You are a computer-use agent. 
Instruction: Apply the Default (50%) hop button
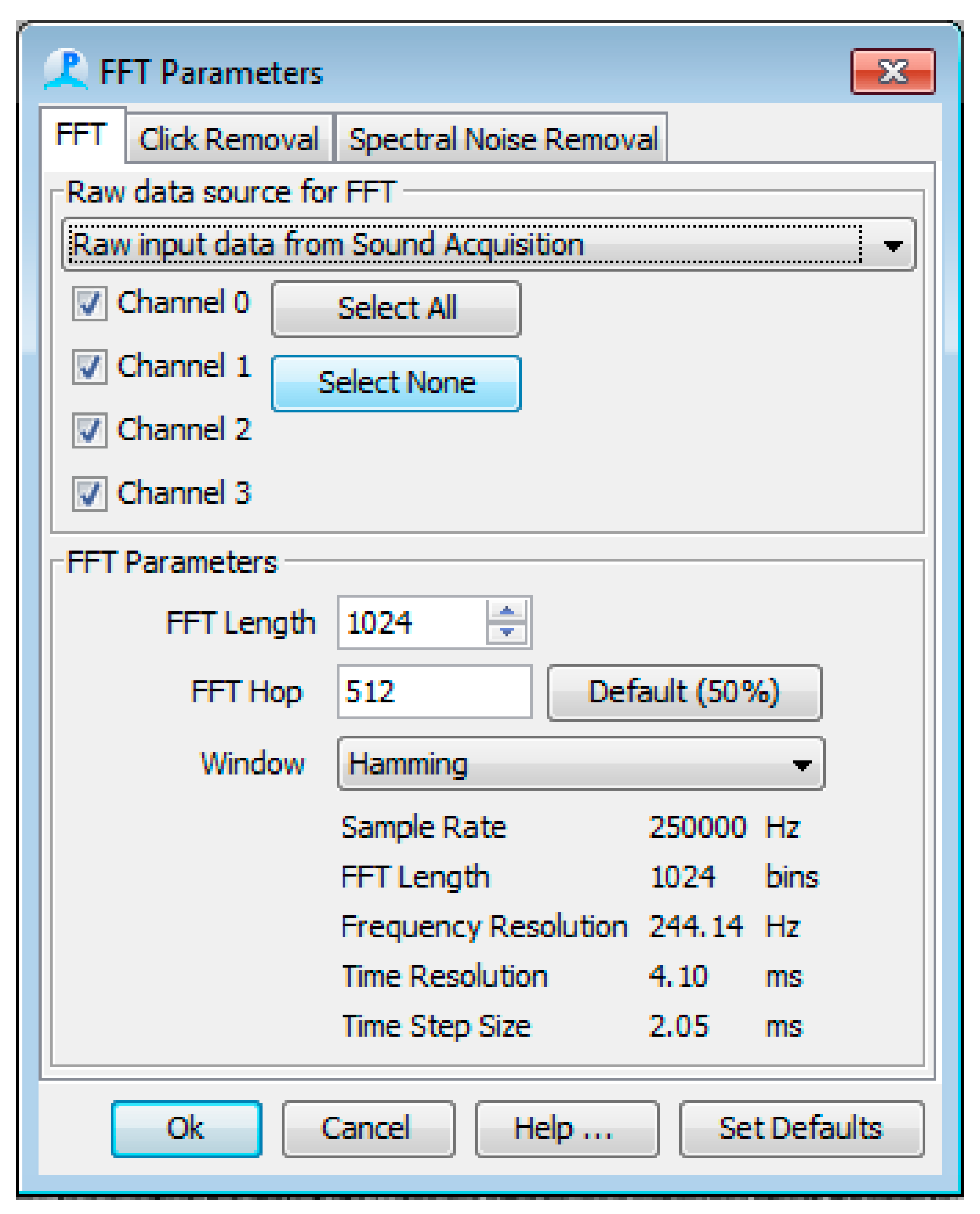[x=684, y=692]
